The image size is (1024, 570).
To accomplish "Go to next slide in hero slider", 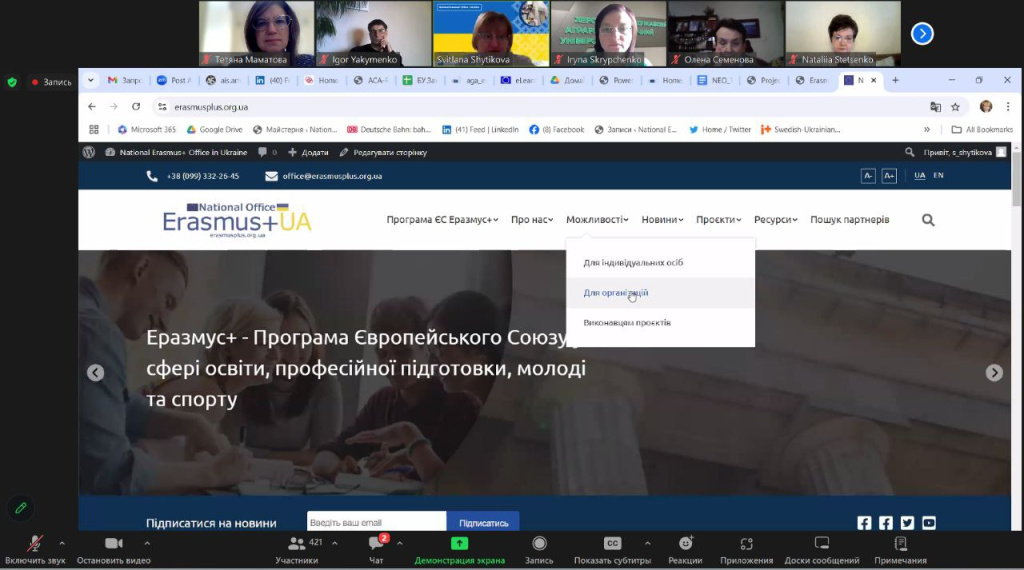I will coord(994,372).
